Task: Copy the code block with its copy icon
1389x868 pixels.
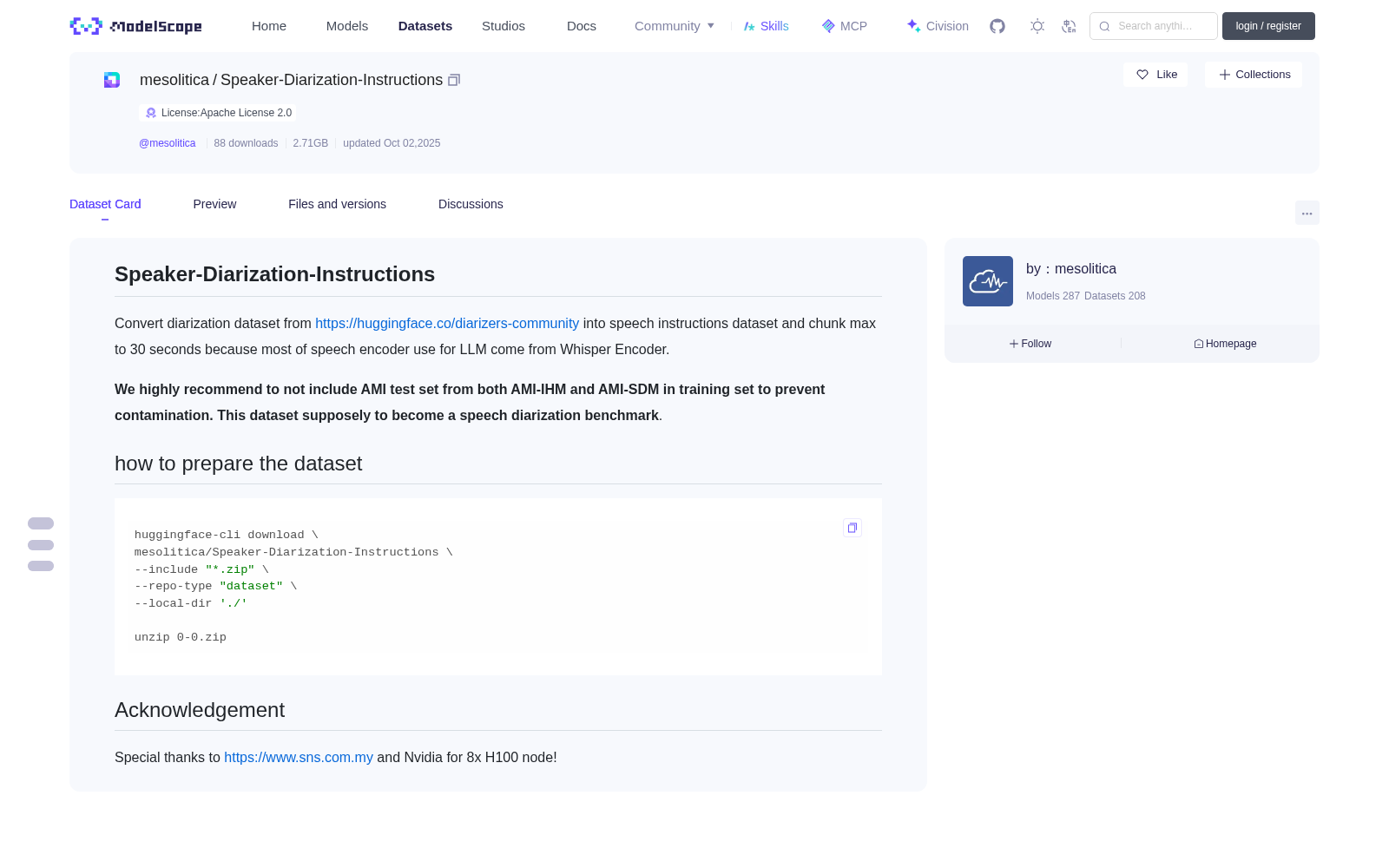Action: 852,528
